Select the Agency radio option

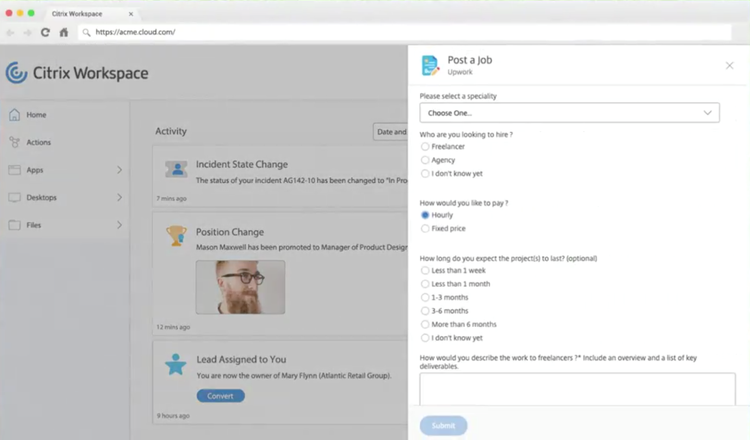[425, 160]
